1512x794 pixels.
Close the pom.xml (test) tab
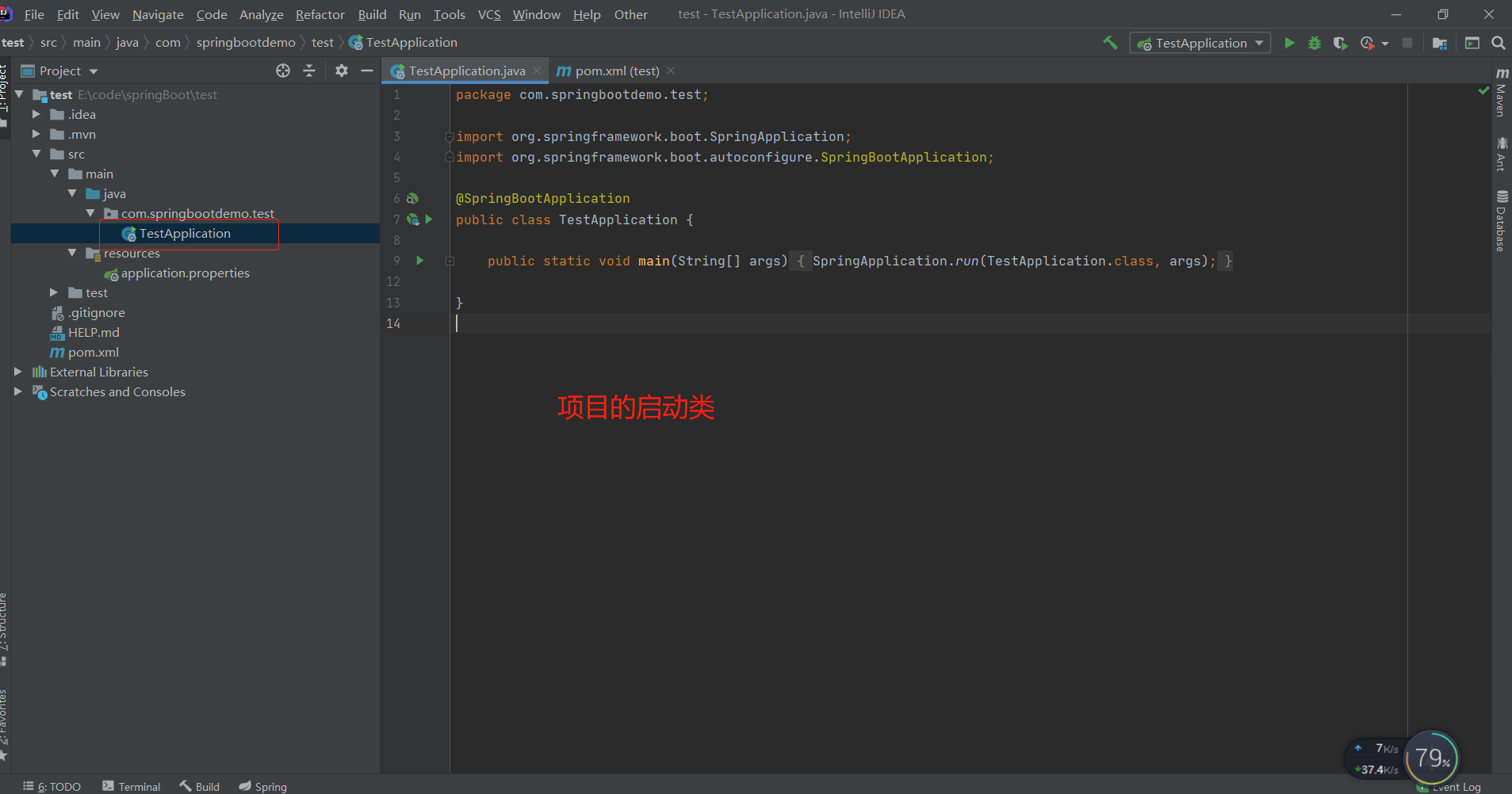pos(671,71)
